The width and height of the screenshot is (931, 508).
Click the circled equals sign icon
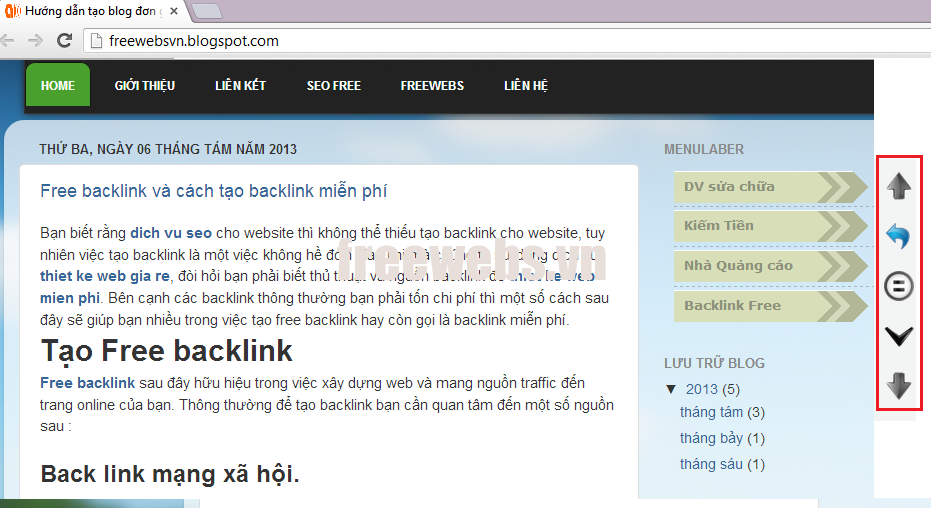click(900, 286)
